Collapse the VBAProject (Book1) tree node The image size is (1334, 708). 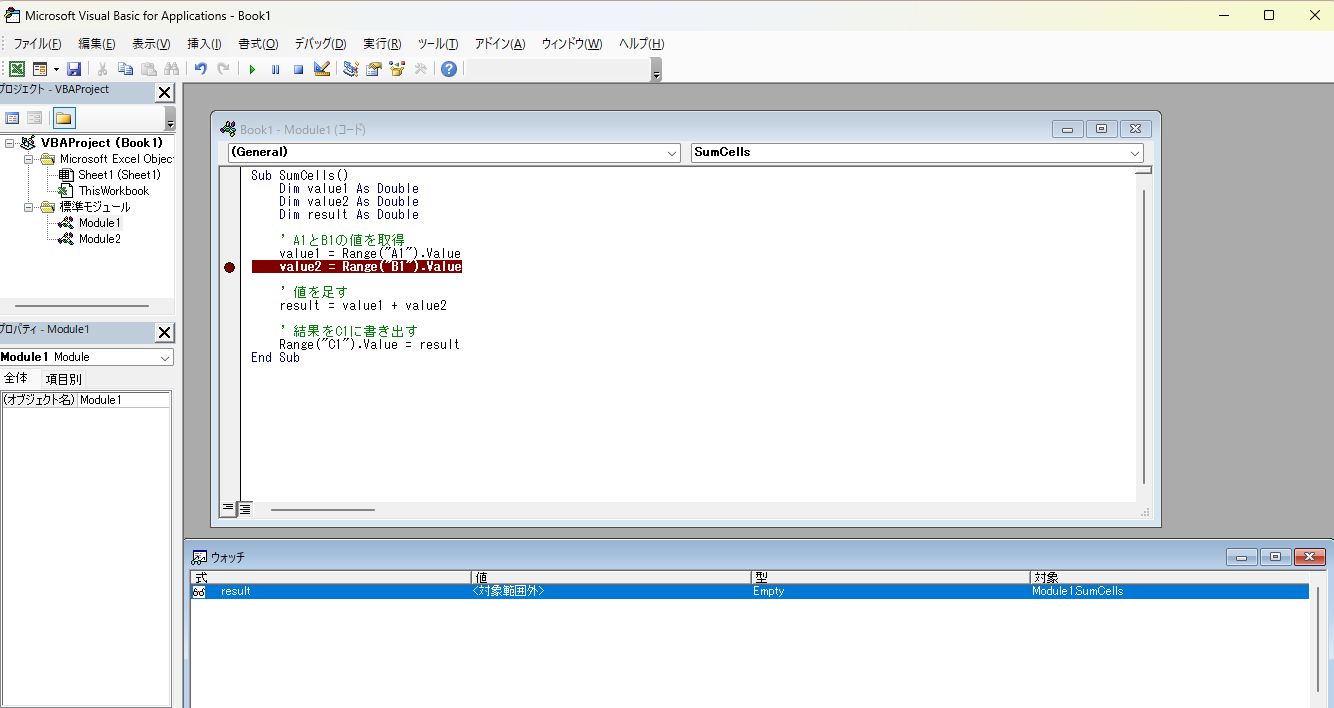point(9,143)
